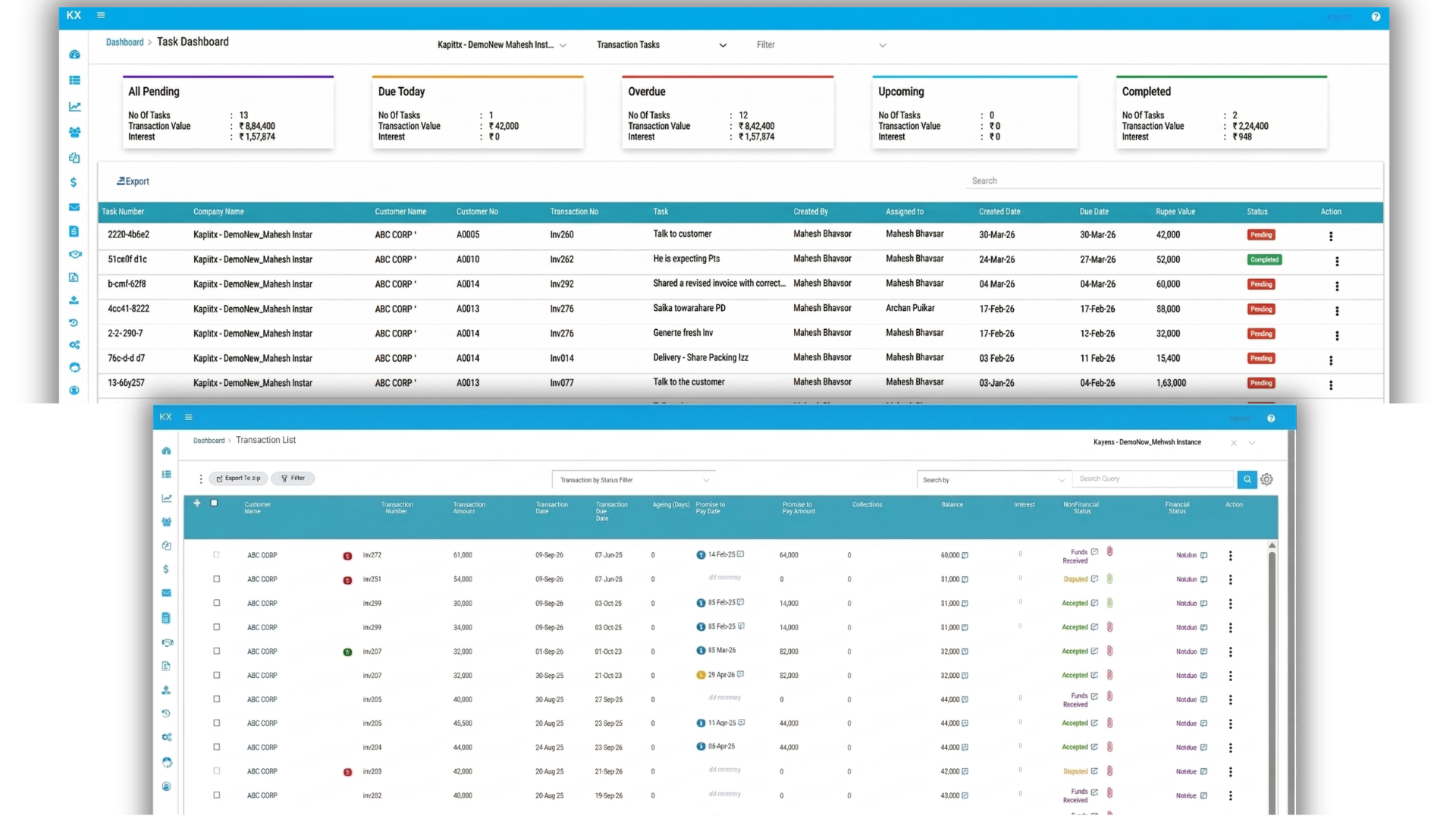Select the checkbox for the inv203 row
The width and height of the screenshot is (1456, 819).
[217, 771]
